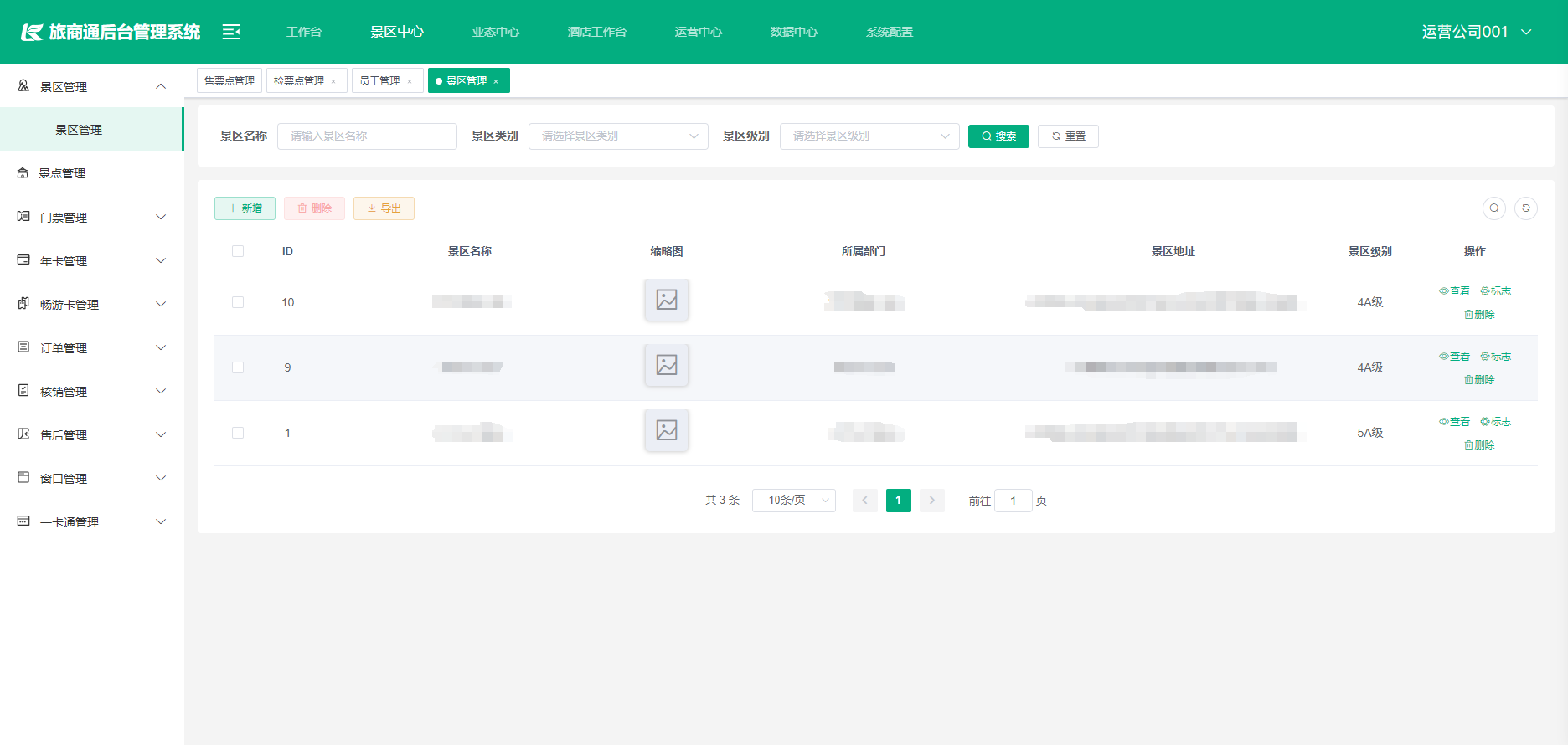
Task: Click the 核销管理 icon
Action: [23, 391]
